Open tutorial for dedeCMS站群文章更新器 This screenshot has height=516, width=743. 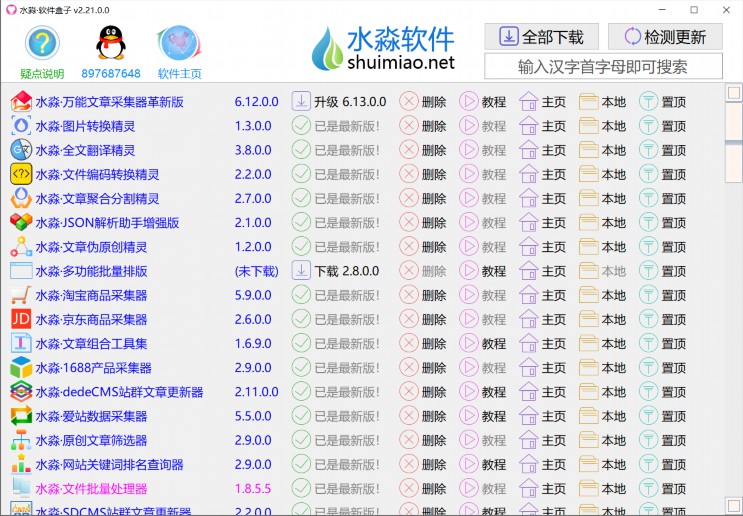[482, 392]
